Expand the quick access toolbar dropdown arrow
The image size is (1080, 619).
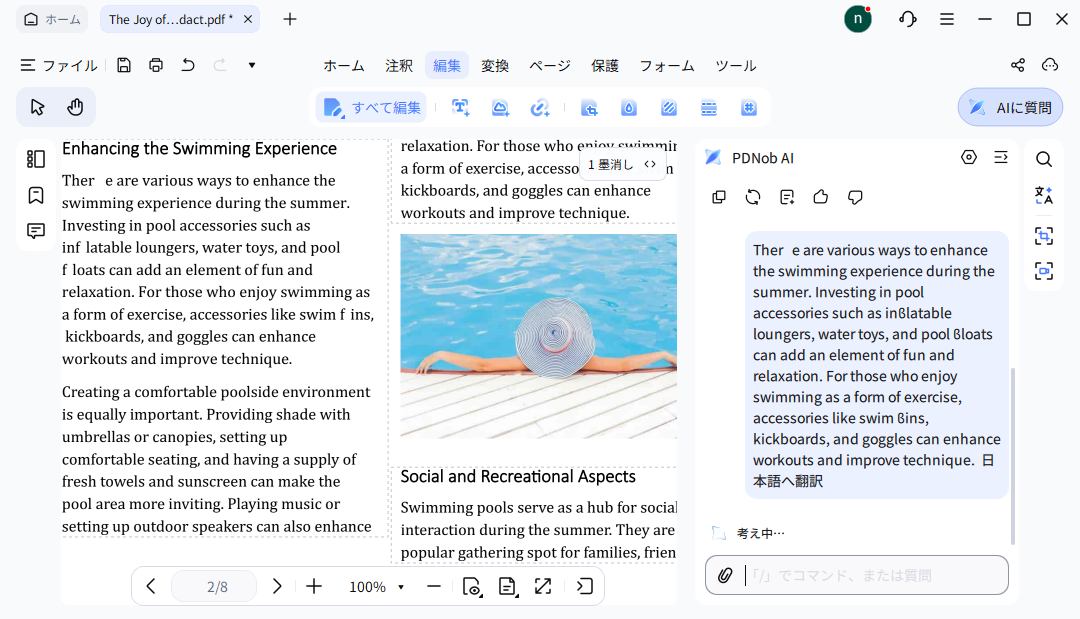point(252,65)
